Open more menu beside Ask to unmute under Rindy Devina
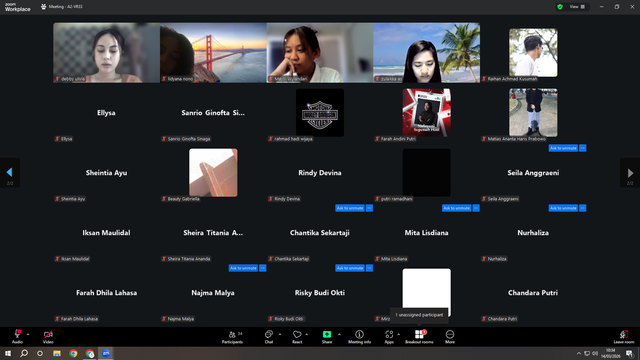Screen dimensions: 640x360 (x=369, y=208)
